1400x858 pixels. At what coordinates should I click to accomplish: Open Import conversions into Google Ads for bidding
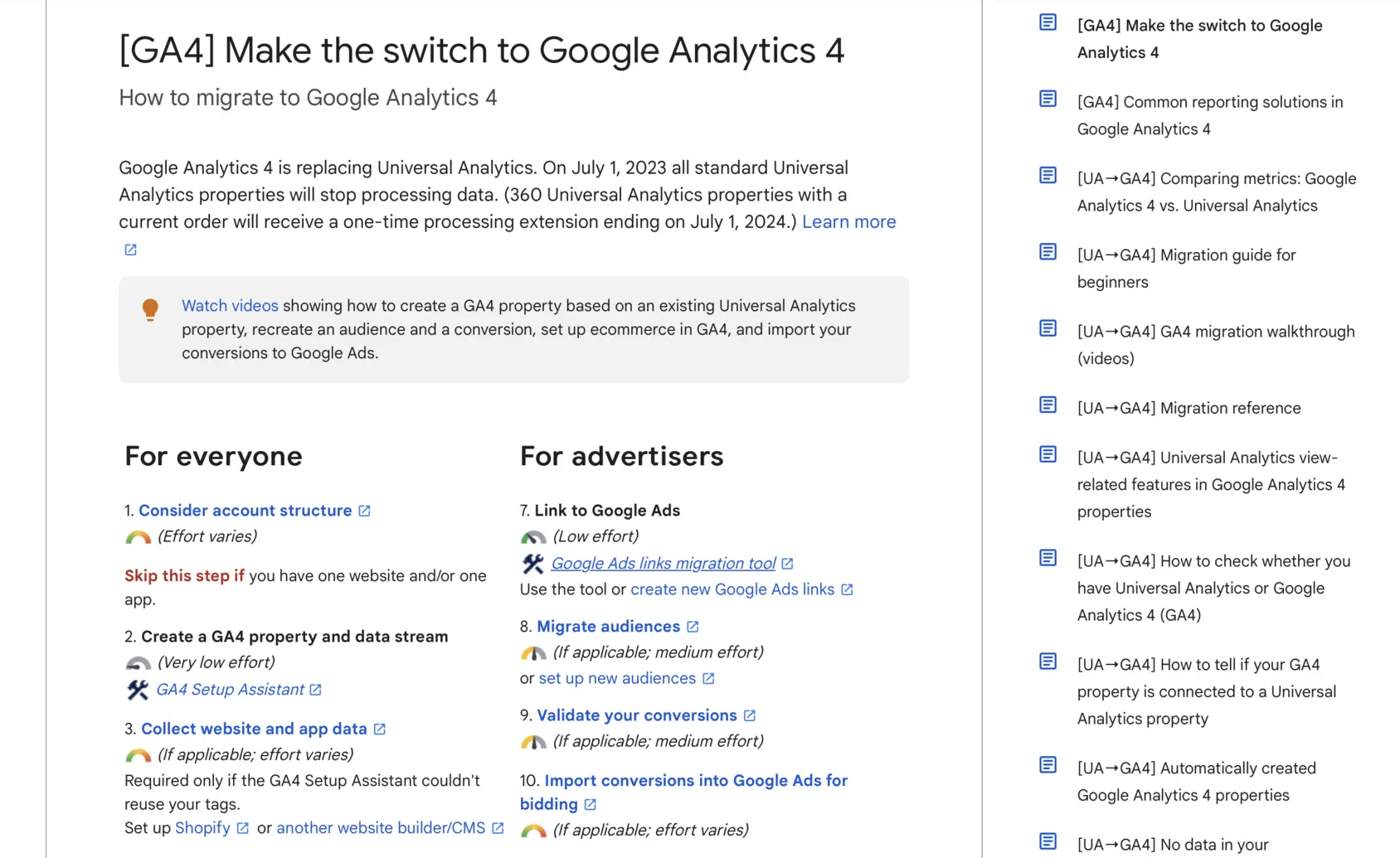[683, 792]
